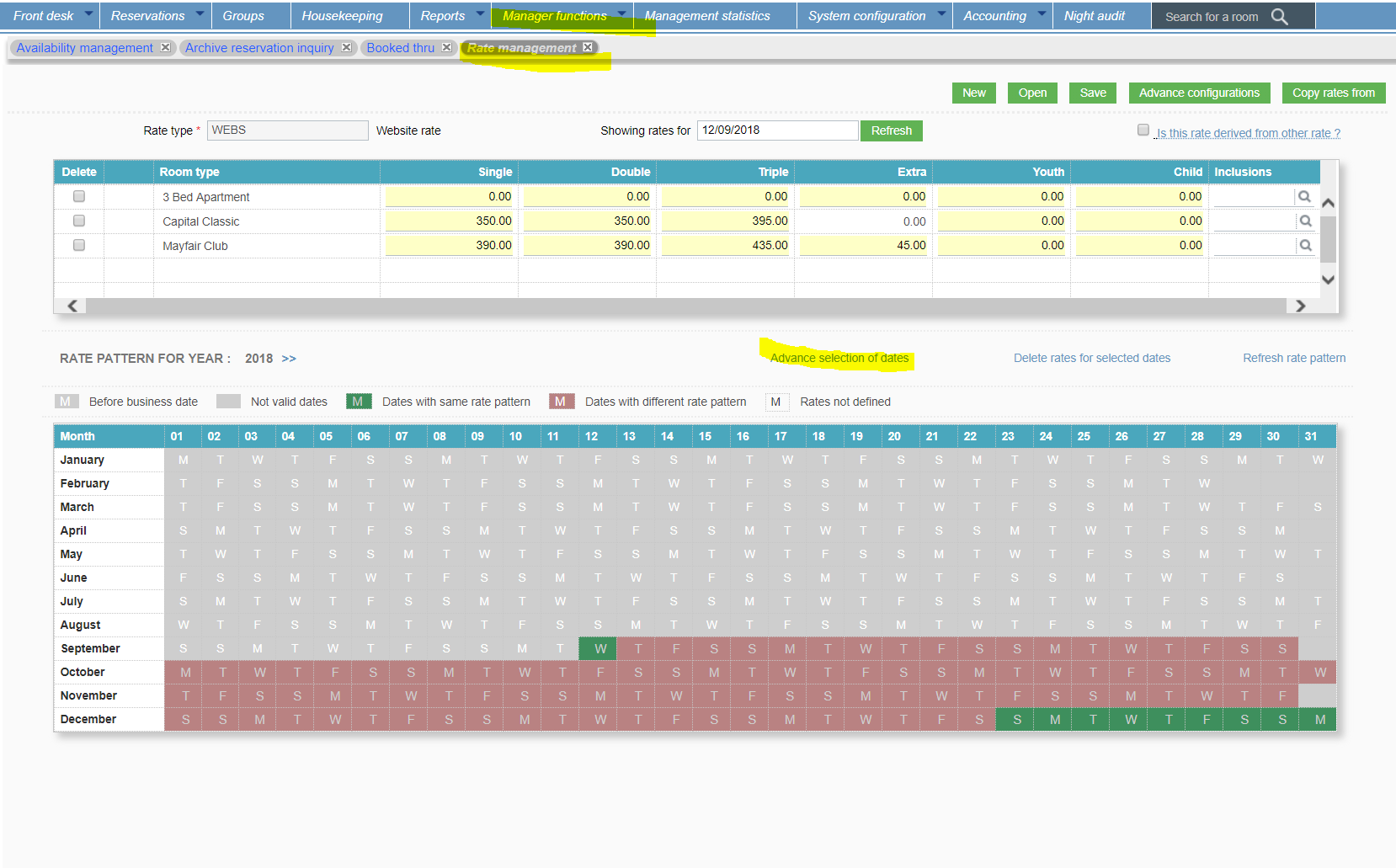Open inclusions lookup for 3 Bed Apartment

[x=1304, y=197]
